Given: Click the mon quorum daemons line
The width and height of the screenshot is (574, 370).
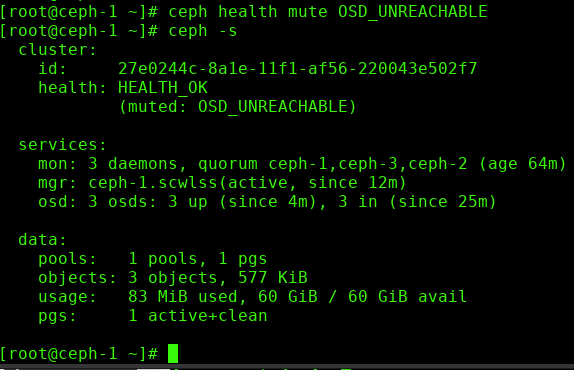Looking at the screenshot, I should 302,164.
